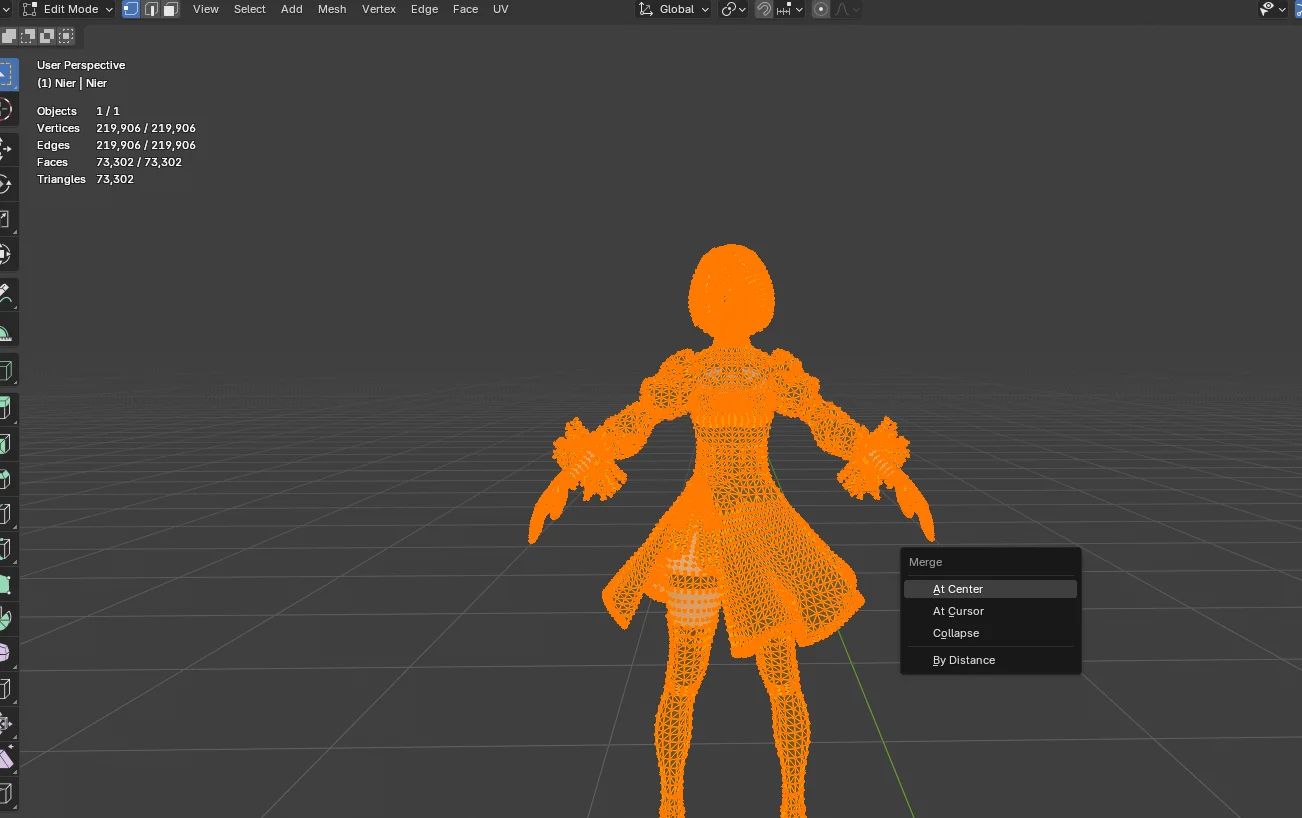The height and width of the screenshot is (818, 1302).
Task: Open the UV menu
Action: point(501,9)
